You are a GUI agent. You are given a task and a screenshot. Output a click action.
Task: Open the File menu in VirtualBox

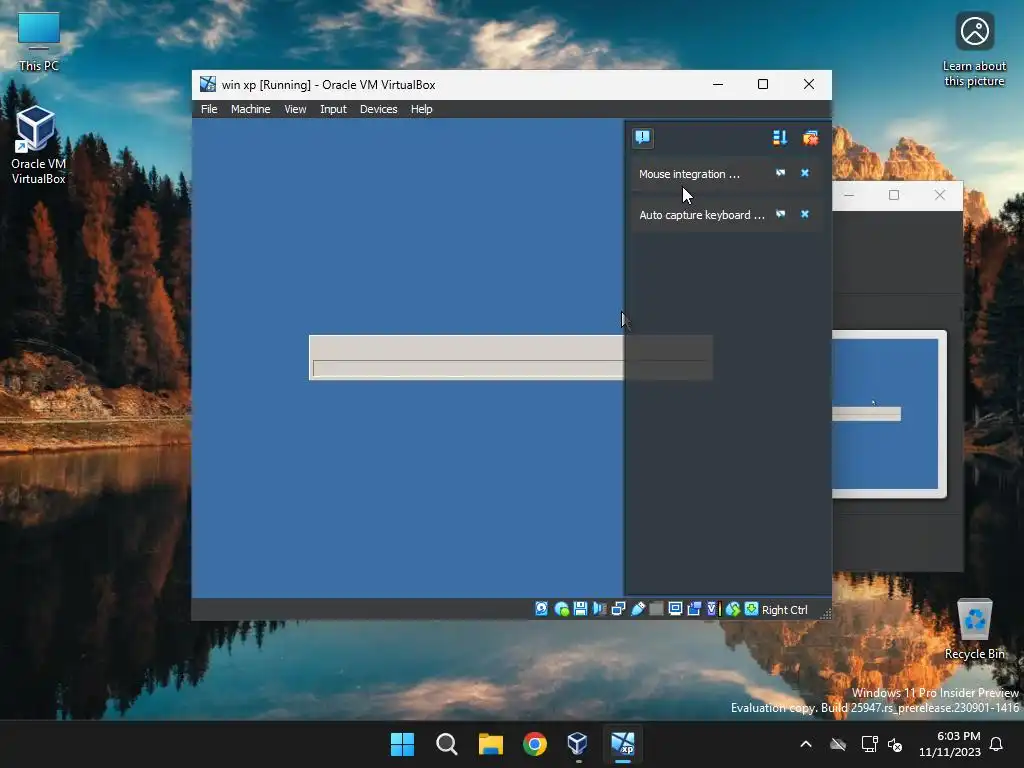click(209, 109)
